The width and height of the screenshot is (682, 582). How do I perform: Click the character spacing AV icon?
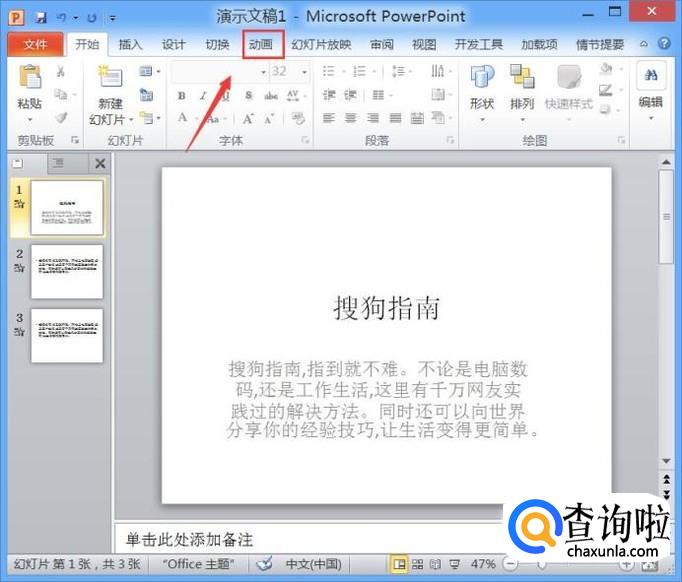point(293,95)
